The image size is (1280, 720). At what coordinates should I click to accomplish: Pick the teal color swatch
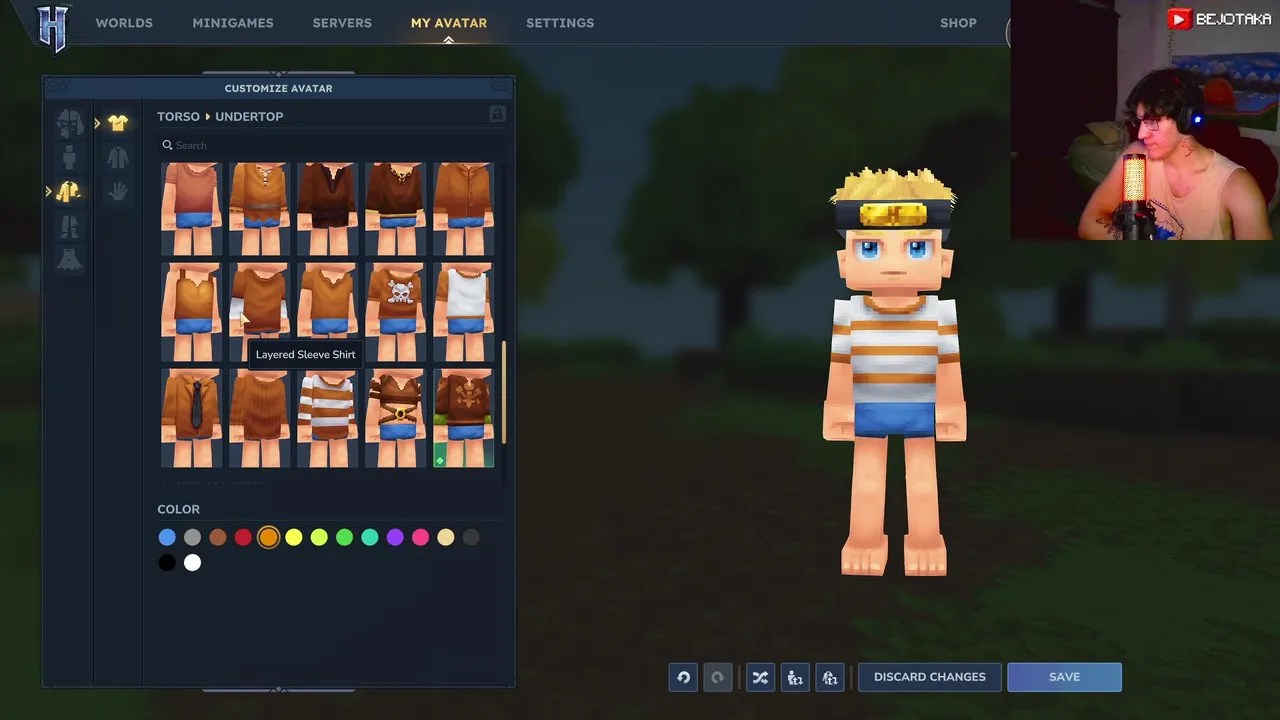coord(370,538)
